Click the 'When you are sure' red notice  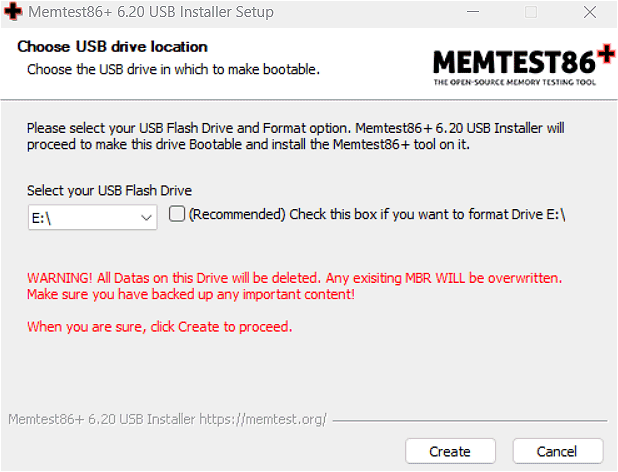[160, 327]
